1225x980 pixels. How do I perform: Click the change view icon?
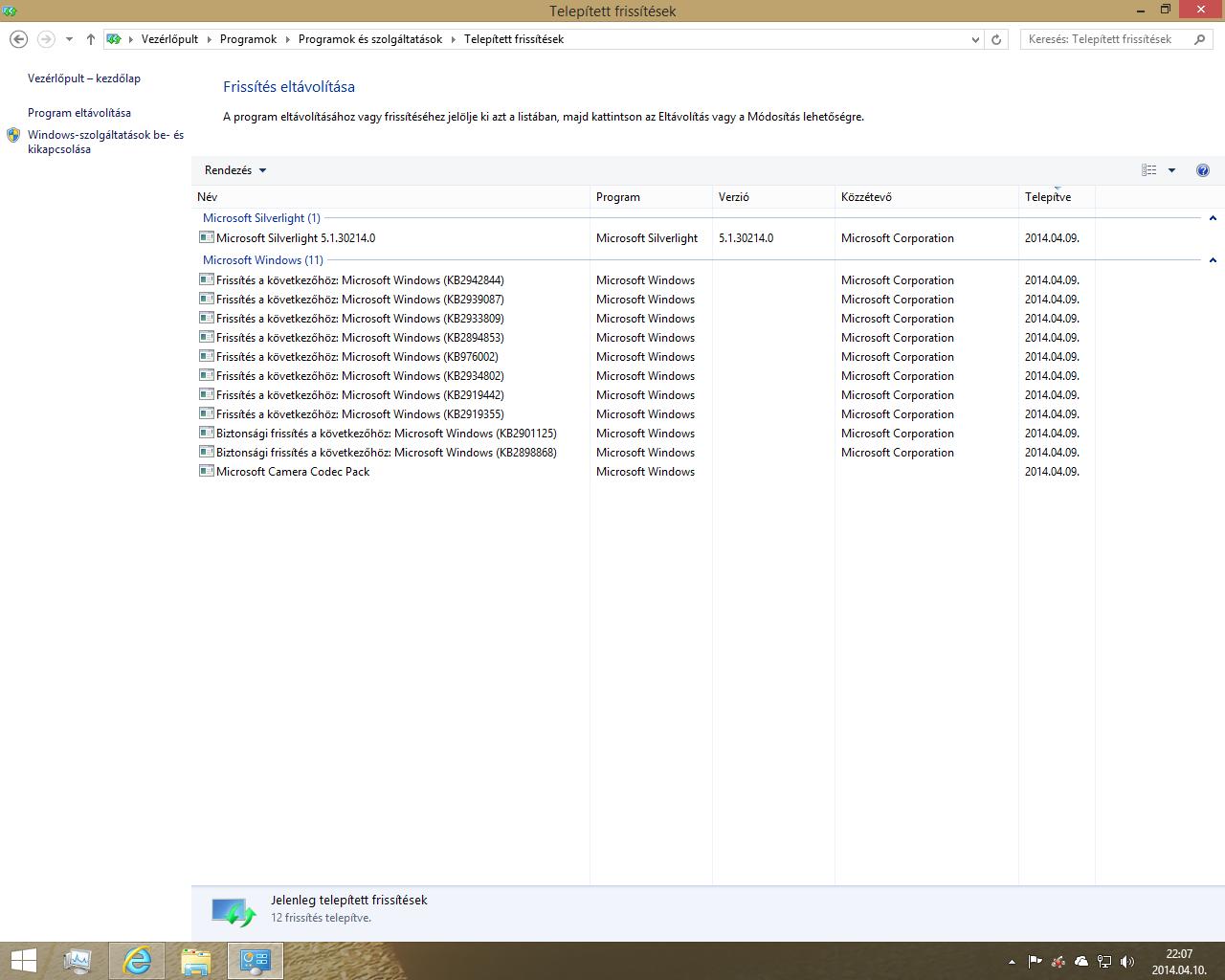1148,170
